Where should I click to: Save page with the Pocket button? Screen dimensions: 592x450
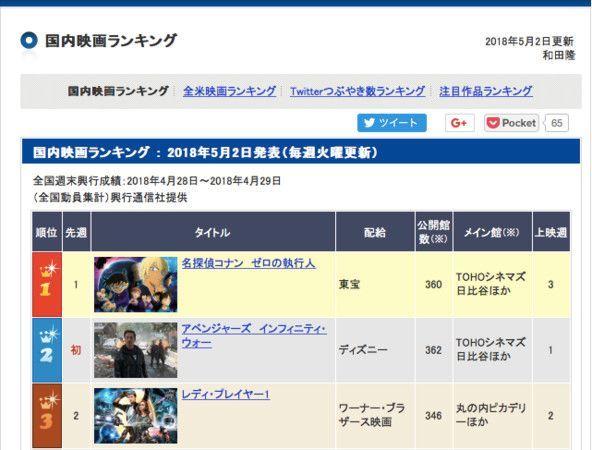(512, 123)
